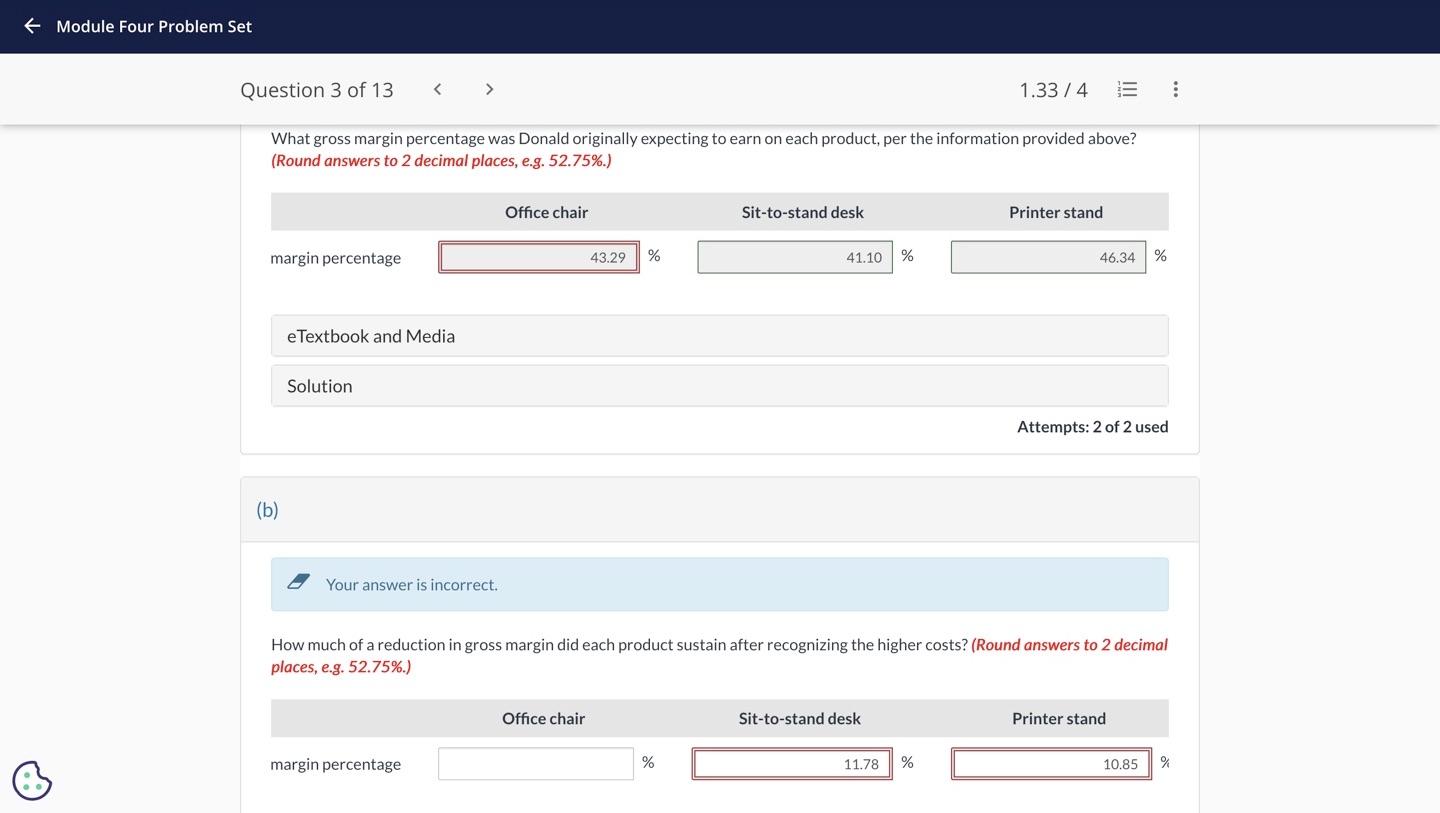The image size is (1440, 813).
Task: Click the Your answer is incorrect message
Action: tap(411, 585)
